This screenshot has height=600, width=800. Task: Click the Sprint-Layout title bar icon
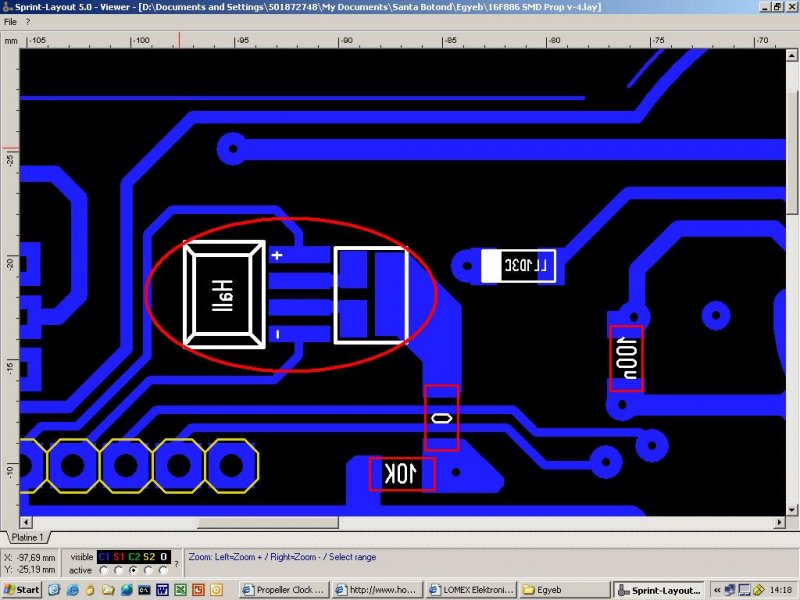pos(7,7)
